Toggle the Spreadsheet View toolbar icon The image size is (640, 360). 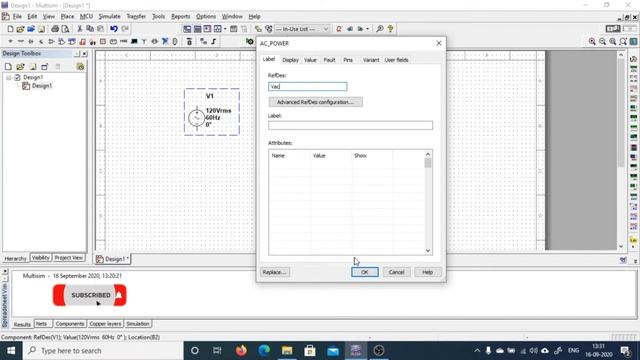[197, 29]
